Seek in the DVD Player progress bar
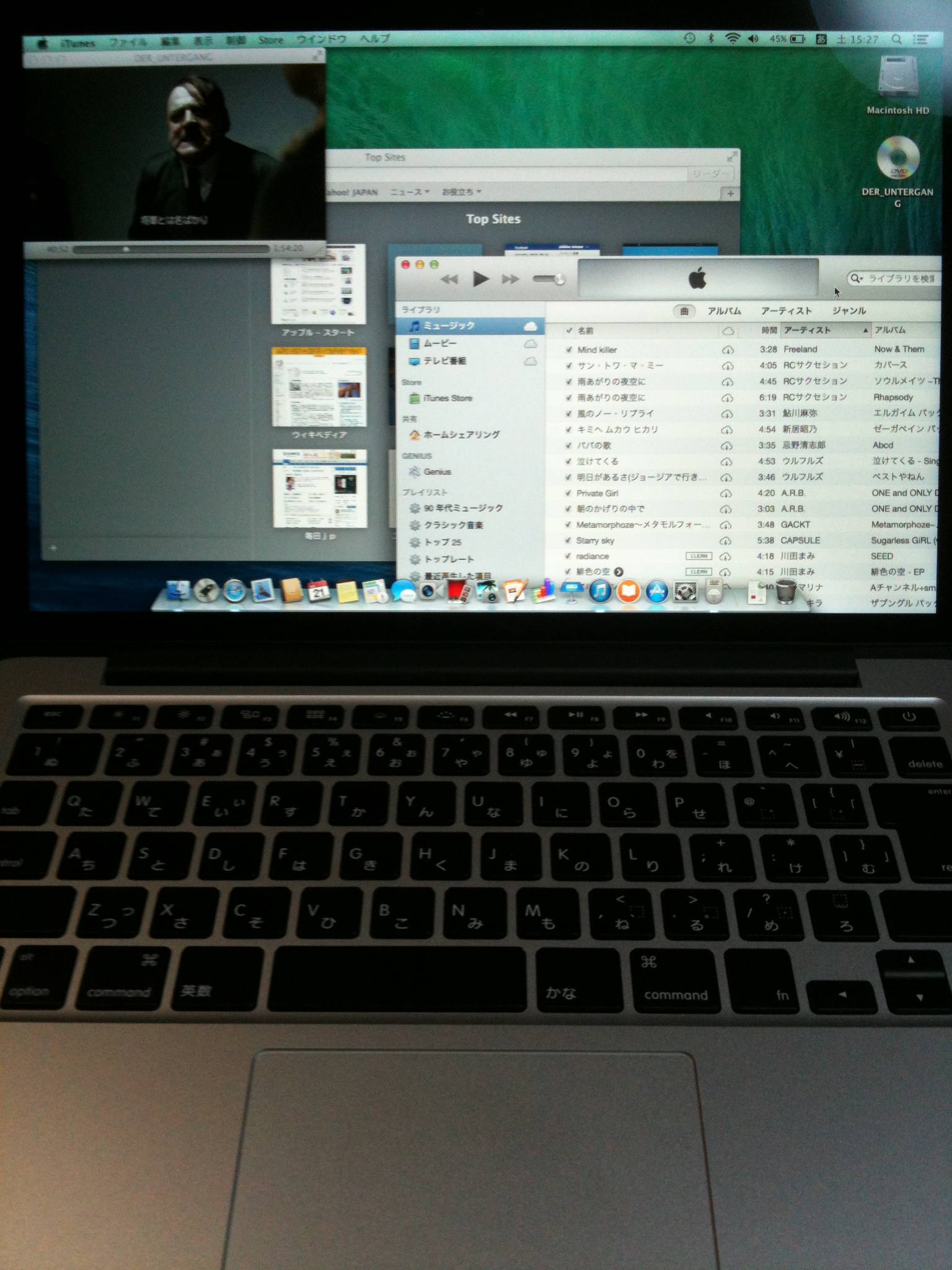Image resolution: width=952 pixels, height=1270 pixels. click(x=170, y=249)
